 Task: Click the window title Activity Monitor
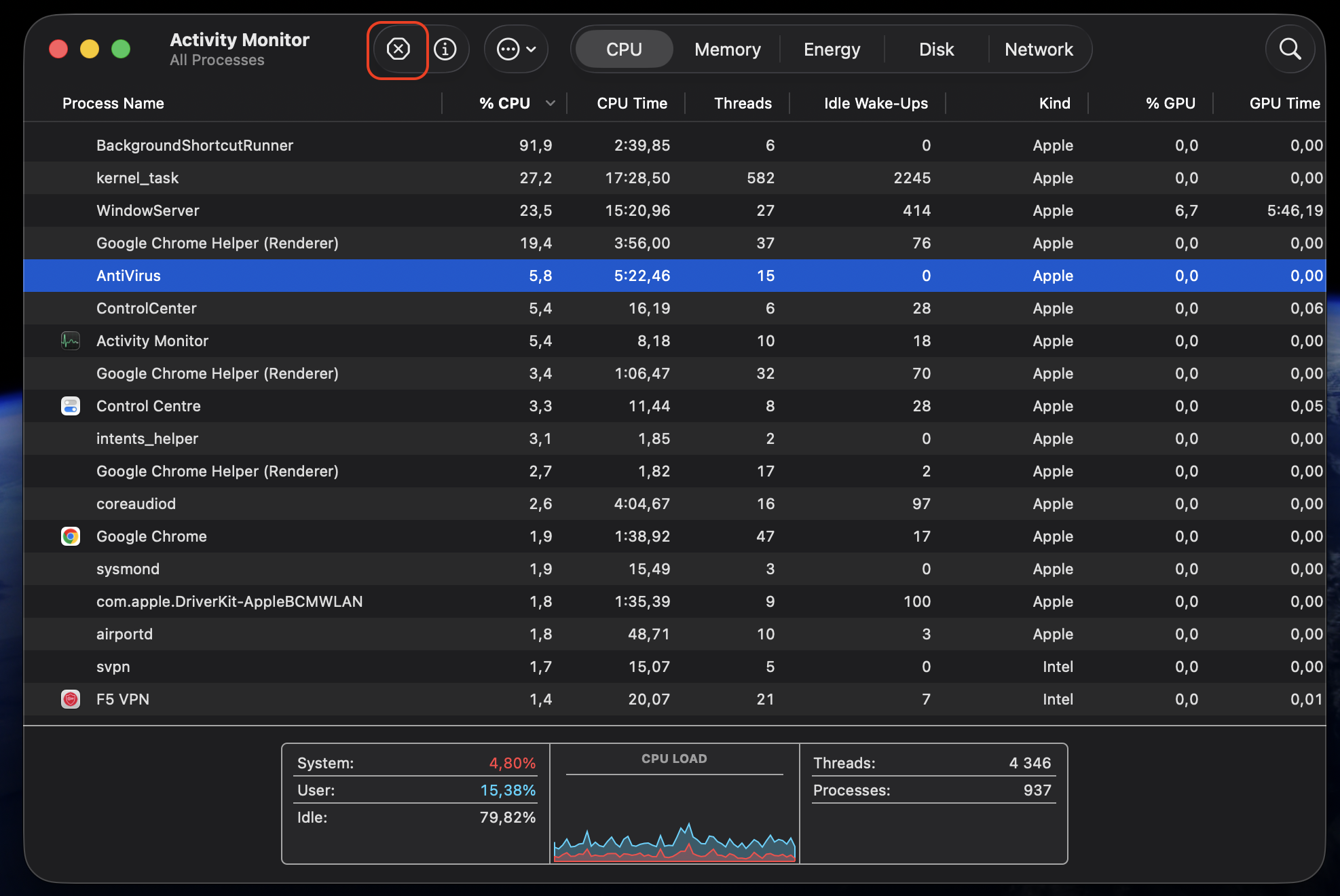click(x=240, y=40)
